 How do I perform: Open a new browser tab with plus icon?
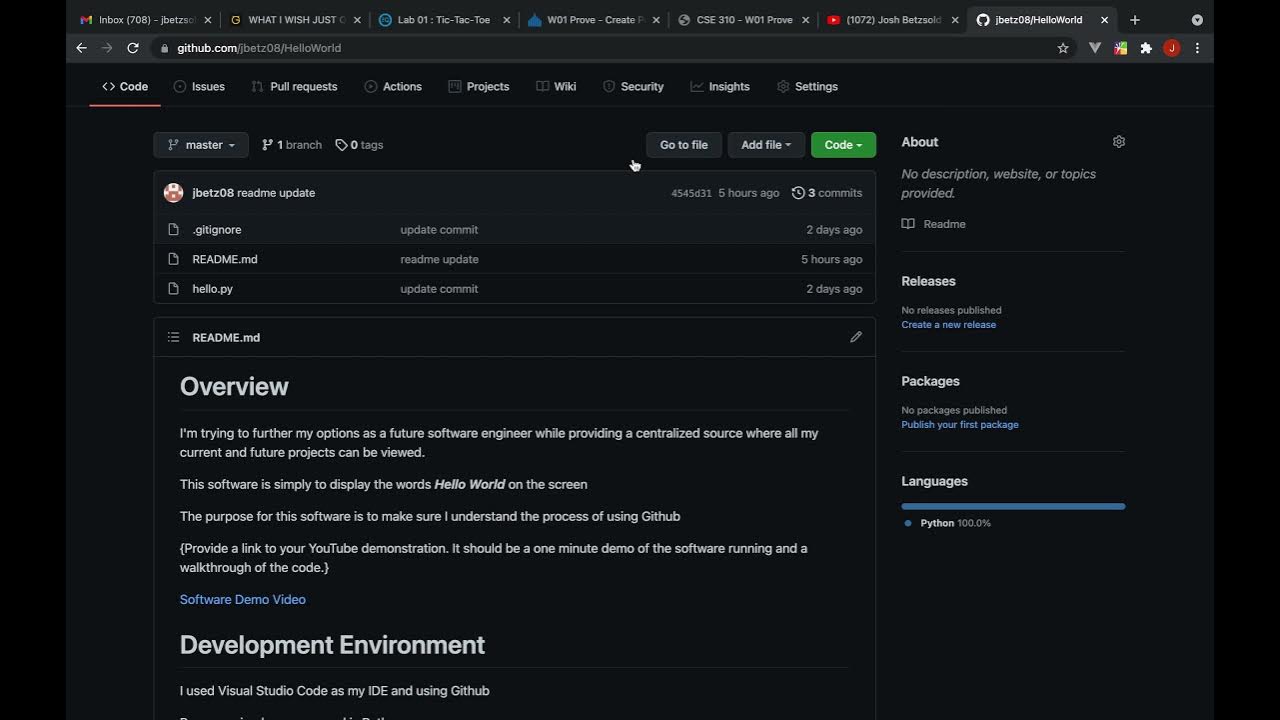coord(1135,20)
